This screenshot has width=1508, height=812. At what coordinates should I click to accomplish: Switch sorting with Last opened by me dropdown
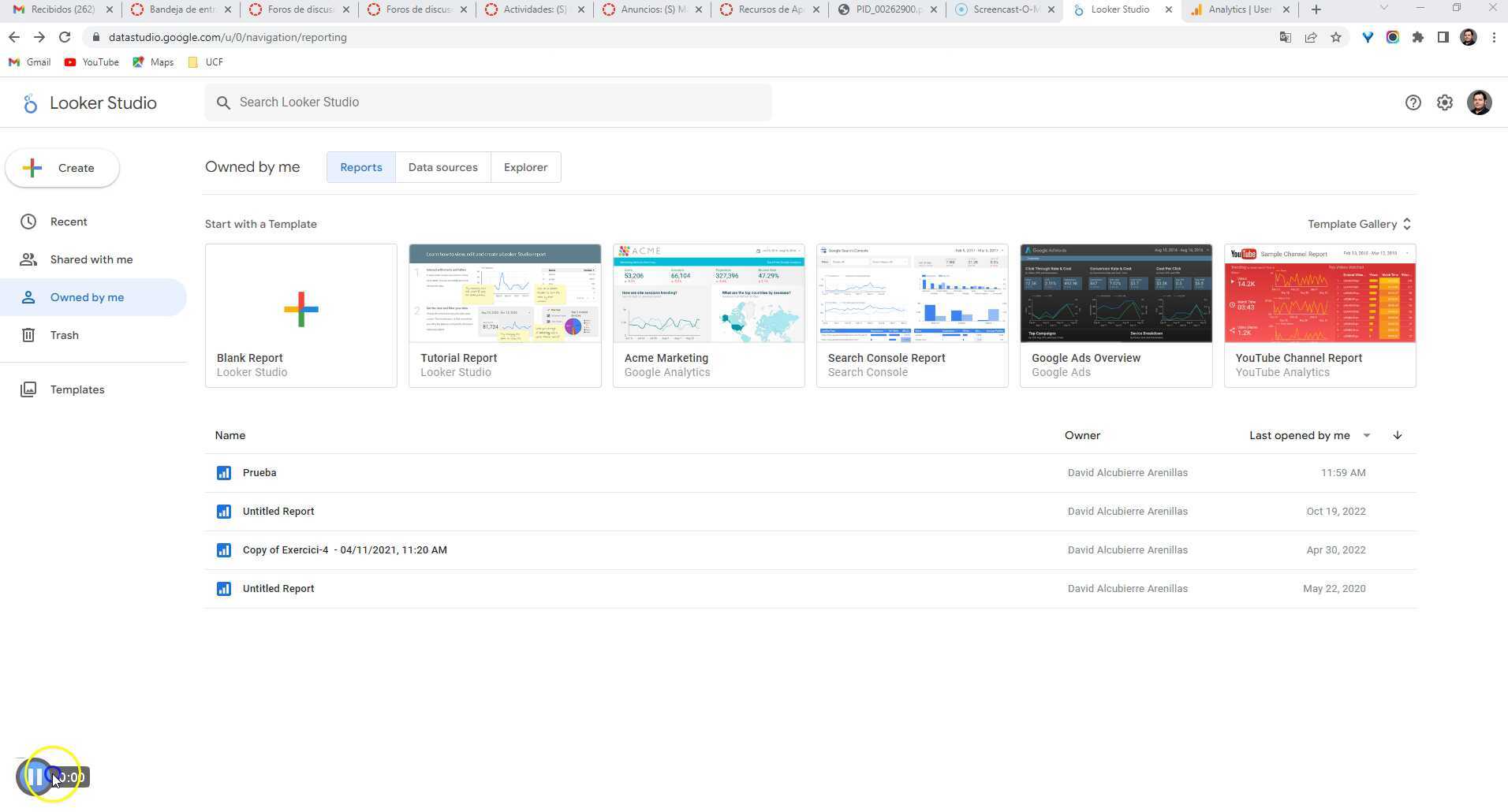[1308, 435]
